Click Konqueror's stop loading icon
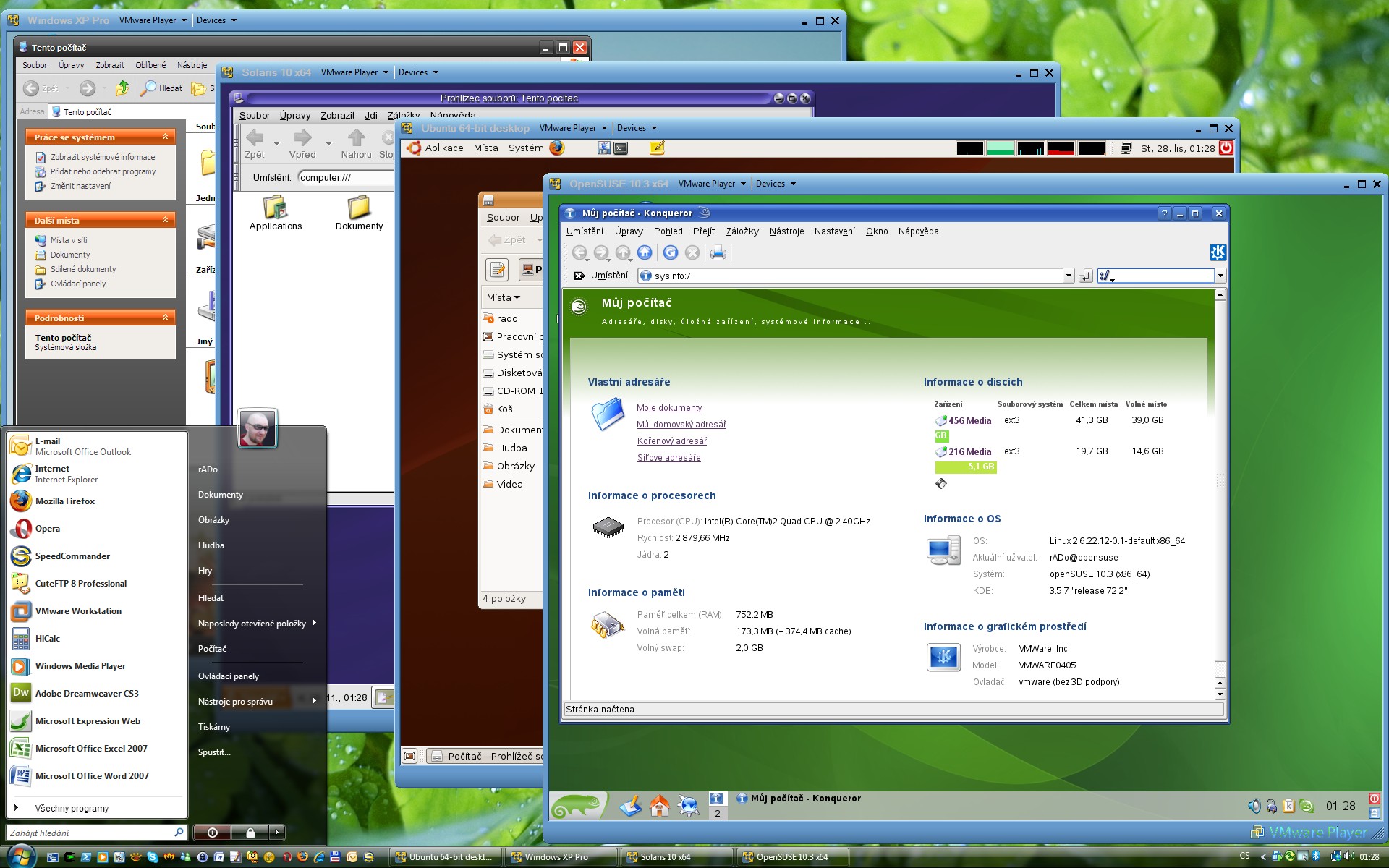1389x868 pixels. 692,252
